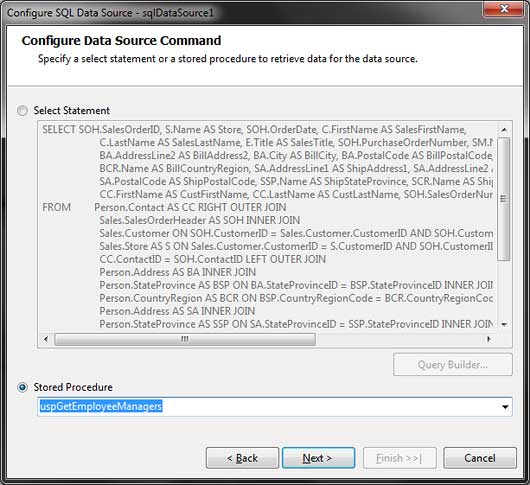Click the 'Sales.Store AS S ON' line

point(296,246)
